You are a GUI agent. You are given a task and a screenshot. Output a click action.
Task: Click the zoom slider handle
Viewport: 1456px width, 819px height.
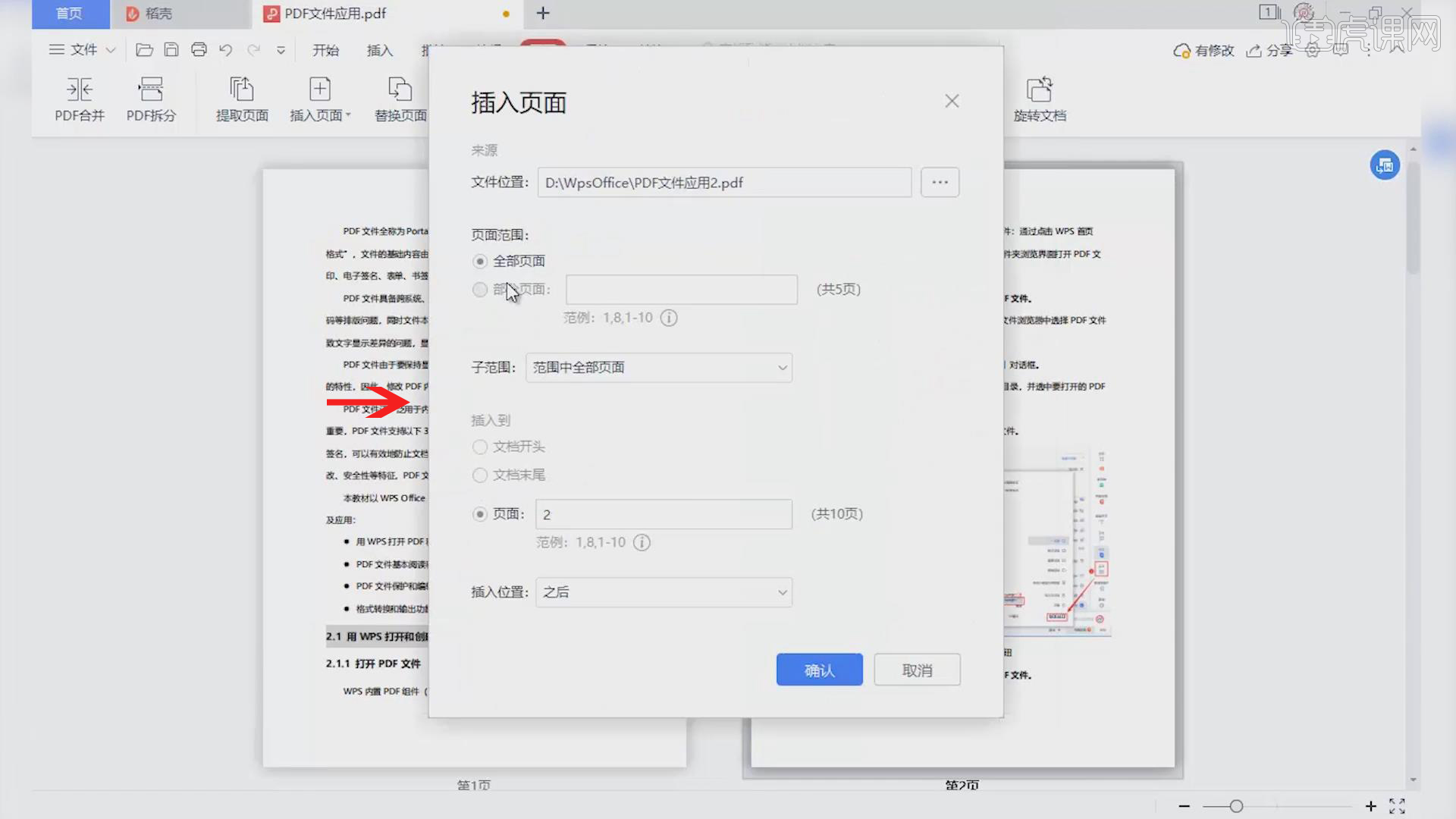click(1236, 806)
